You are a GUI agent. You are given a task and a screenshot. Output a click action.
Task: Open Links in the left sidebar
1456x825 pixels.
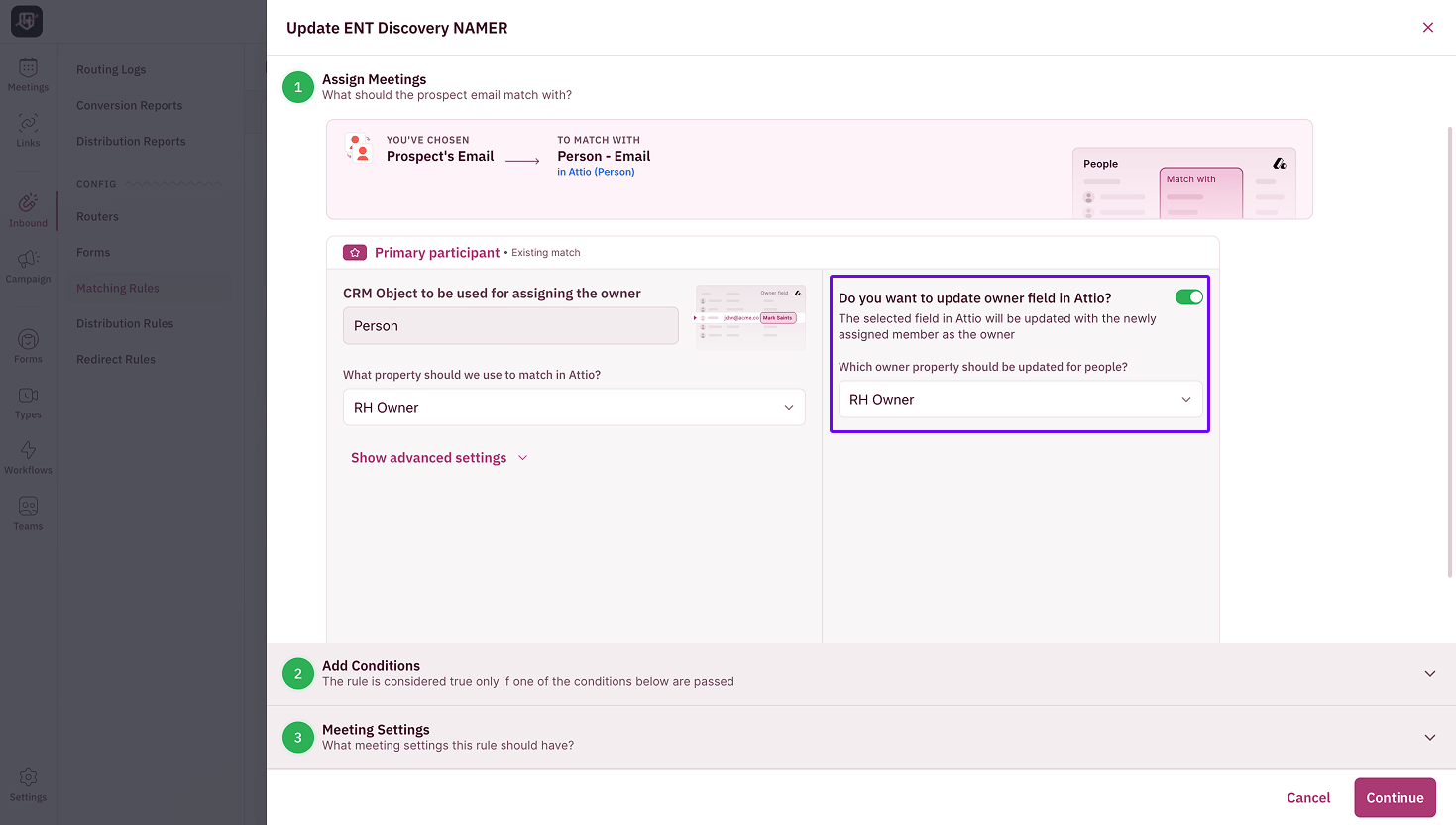point(28,130)
